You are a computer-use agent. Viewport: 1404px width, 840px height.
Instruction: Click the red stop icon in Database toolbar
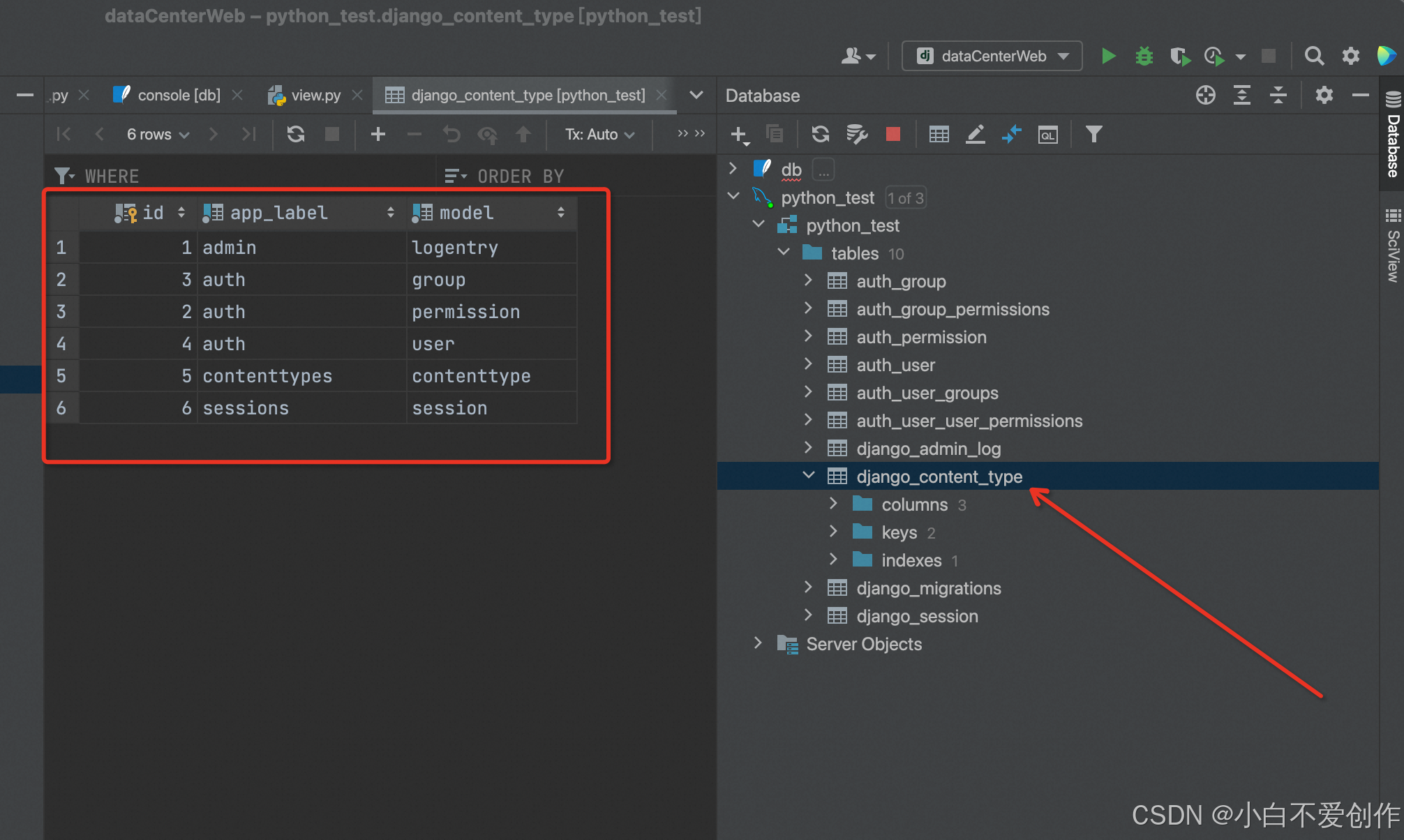893,134
